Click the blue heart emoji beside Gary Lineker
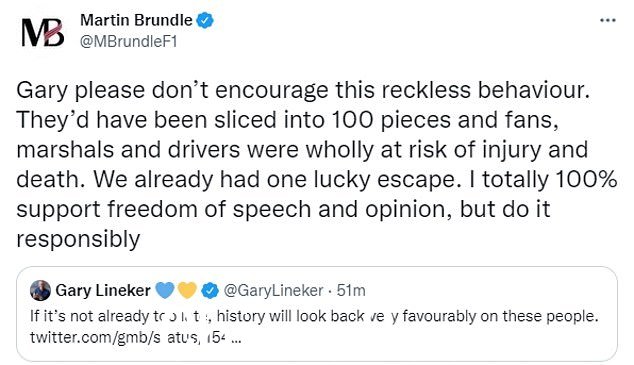 point(165,290)
